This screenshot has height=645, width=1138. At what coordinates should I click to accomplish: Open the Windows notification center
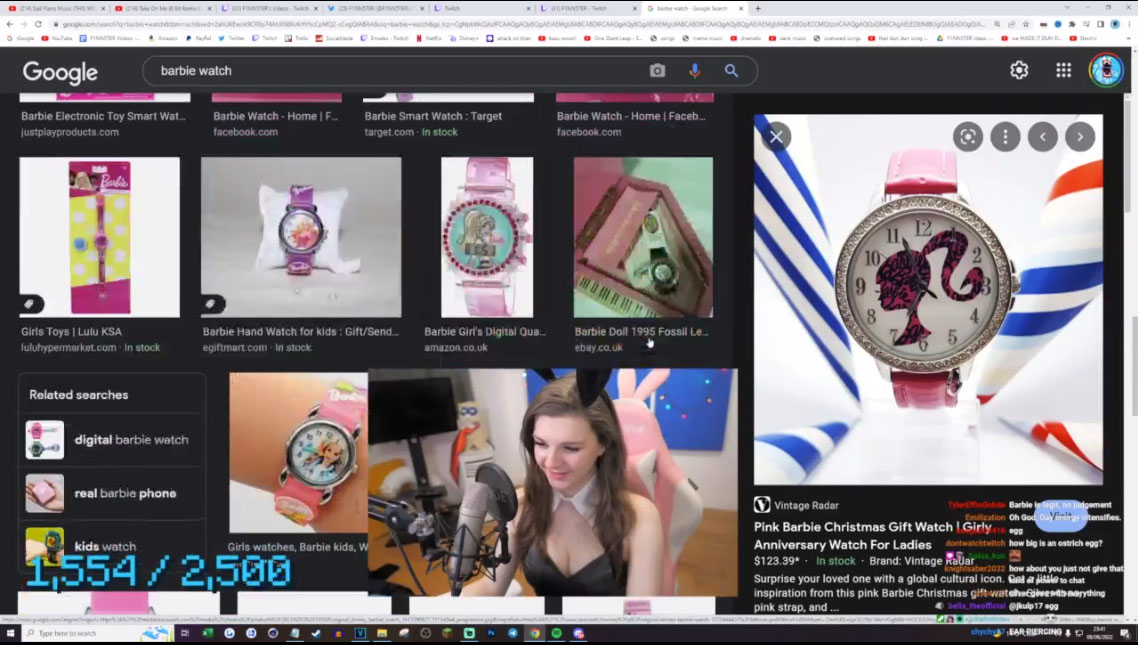click(x=1125, y=633)
